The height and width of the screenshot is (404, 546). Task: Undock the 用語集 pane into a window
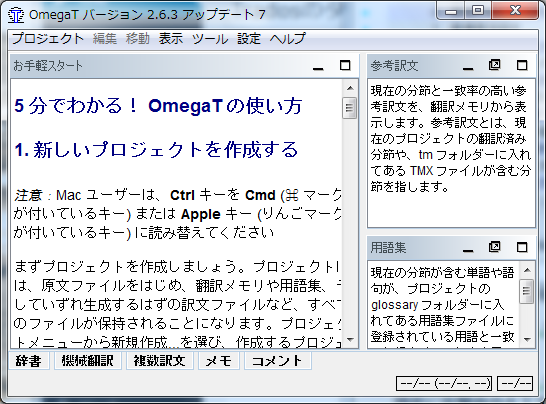coord(494,247)
